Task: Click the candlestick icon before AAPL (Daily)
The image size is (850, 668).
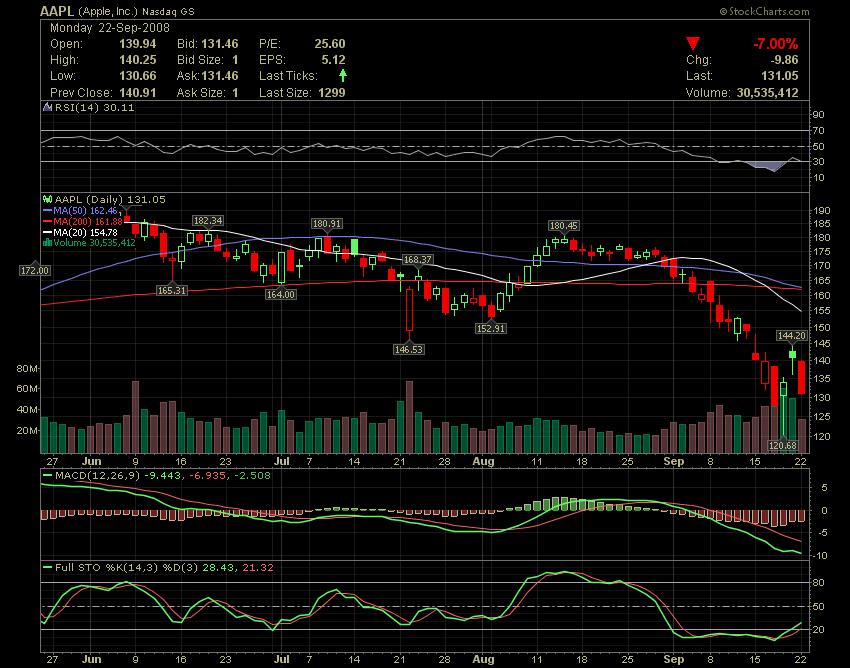Action: [x=48, y=200]
